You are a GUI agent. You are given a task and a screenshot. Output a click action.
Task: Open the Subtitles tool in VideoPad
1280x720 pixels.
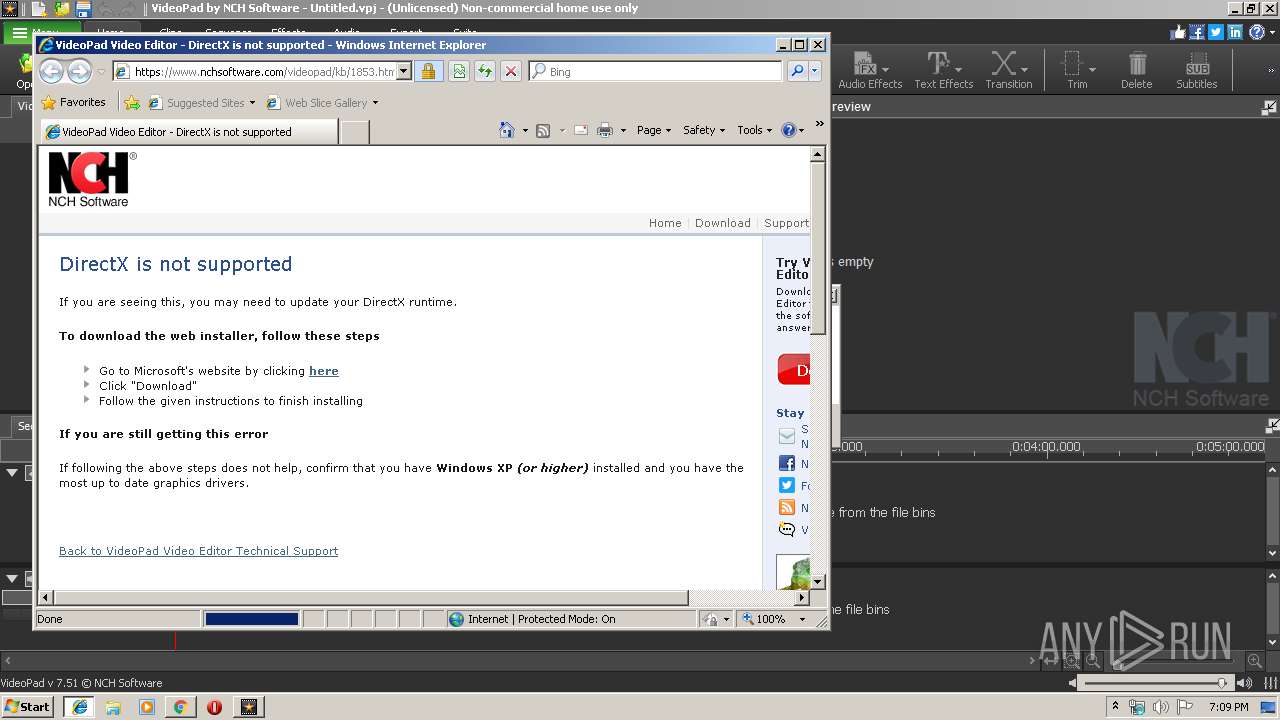(1196, 71)
